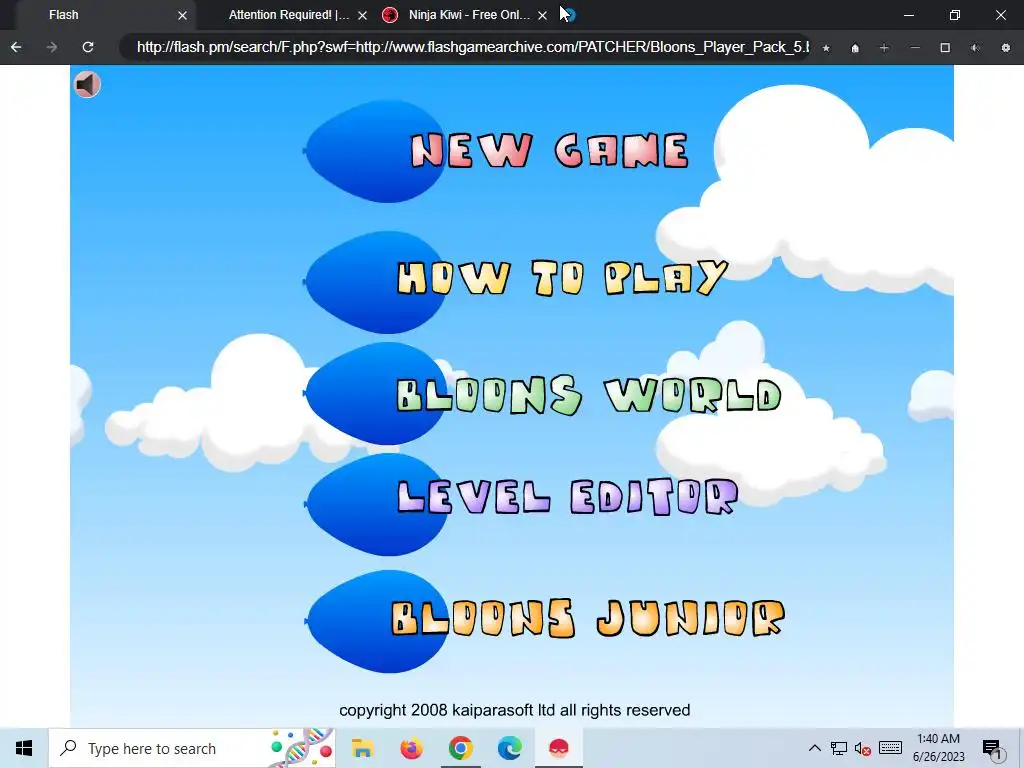The image size is (1024, 768).
Task: Go to the browser home page
Action: 855,48
